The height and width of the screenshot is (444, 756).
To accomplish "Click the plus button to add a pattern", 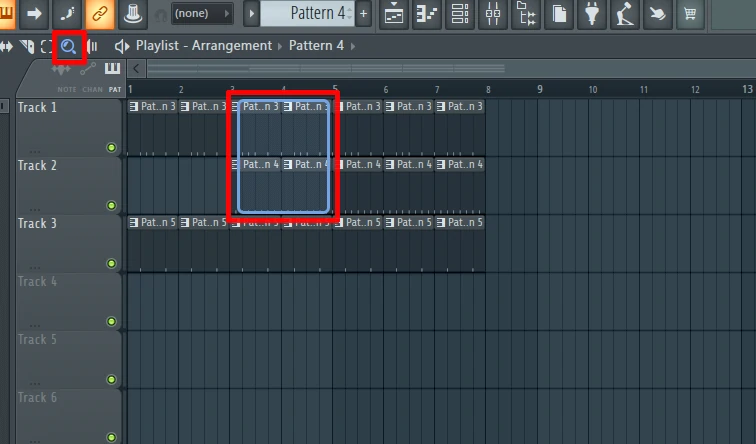I will pos(363,14).
